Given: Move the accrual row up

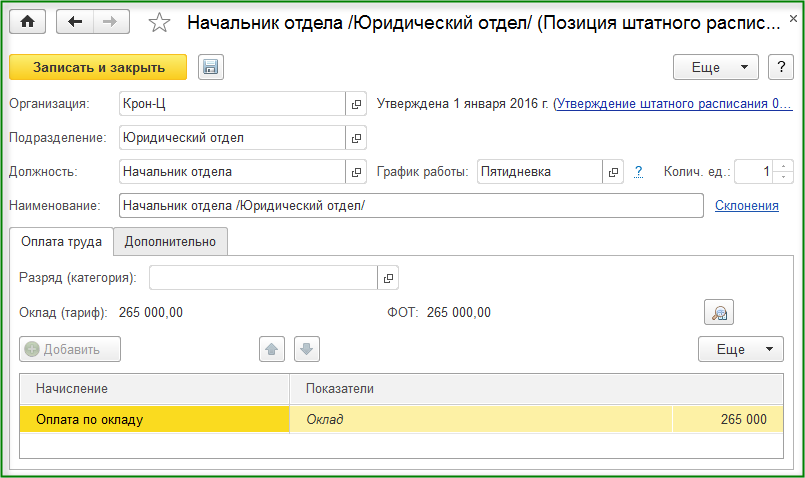Looking at the screenshot, I should [272, 349].
